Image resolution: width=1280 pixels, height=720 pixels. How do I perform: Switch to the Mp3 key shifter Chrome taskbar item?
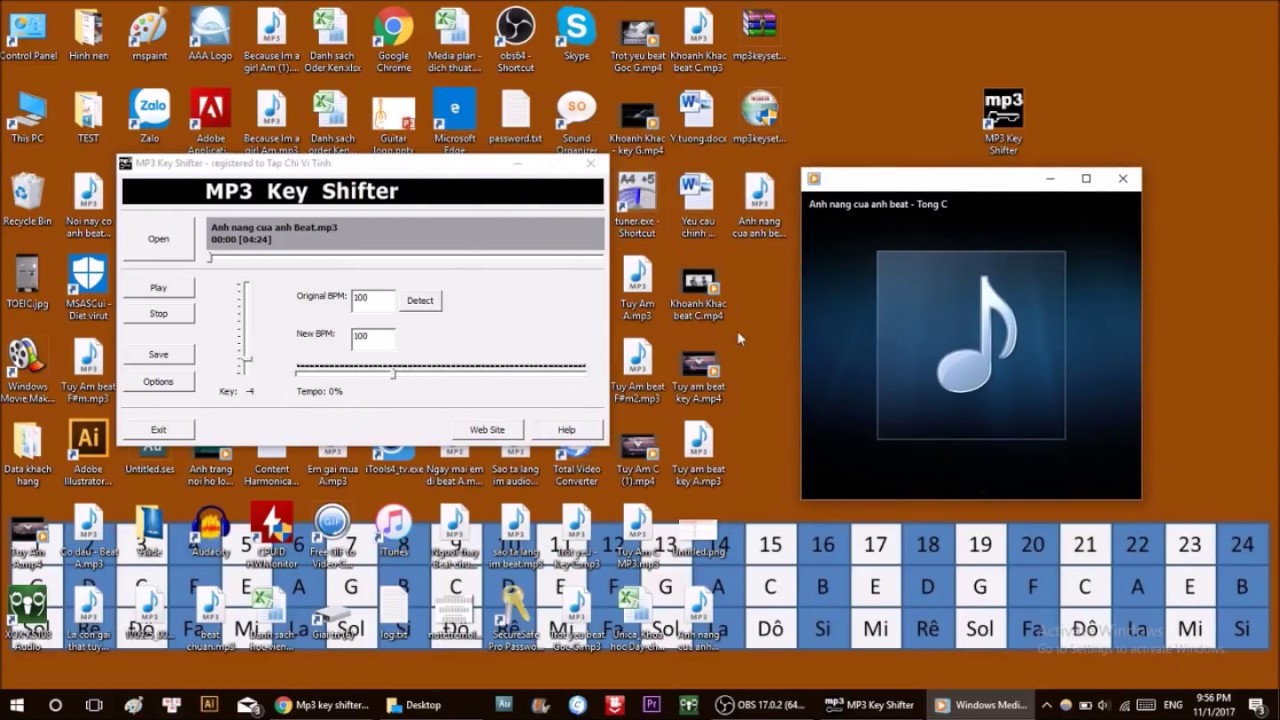tap(322, 705)
